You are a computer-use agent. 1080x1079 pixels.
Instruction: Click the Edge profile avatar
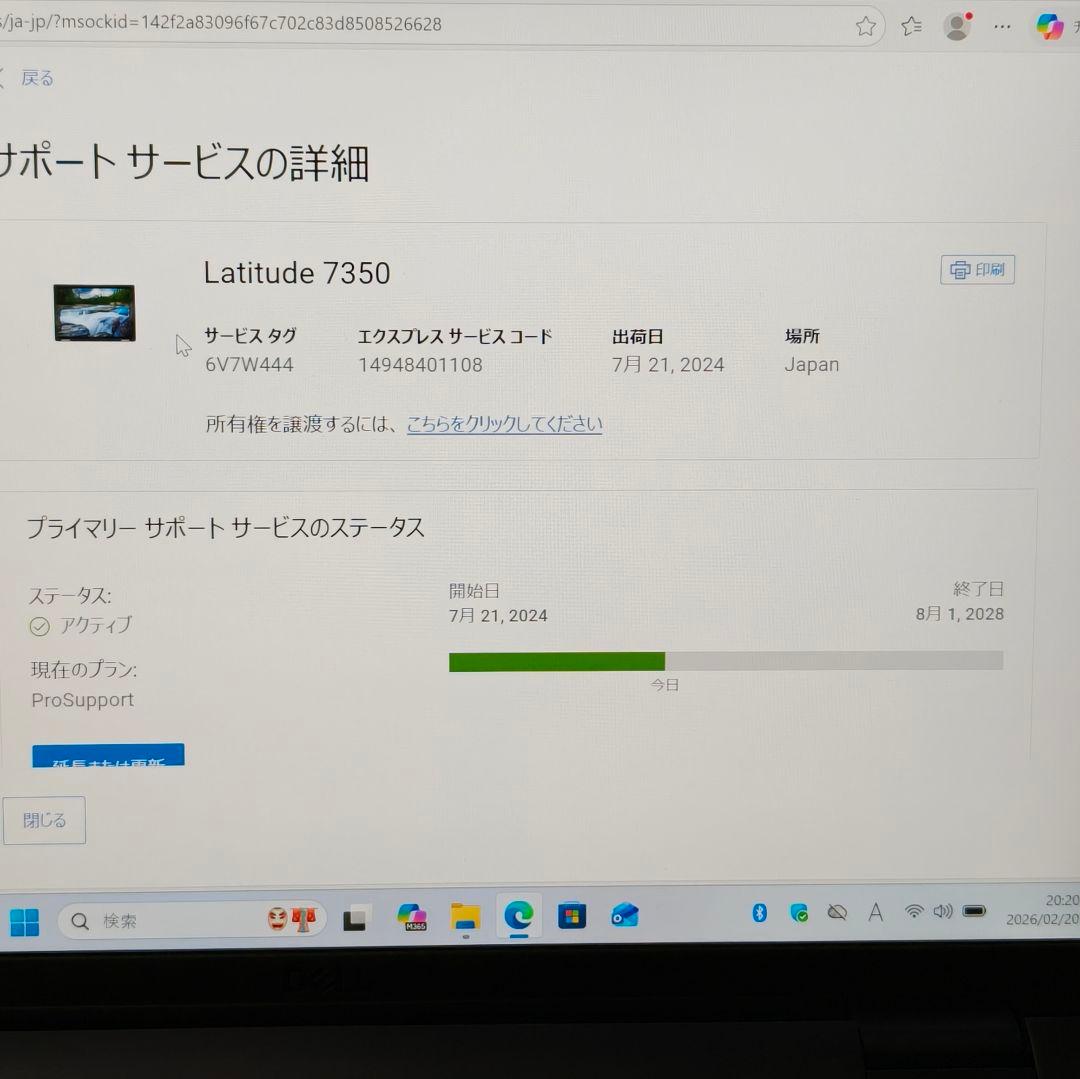pos(957,26)
